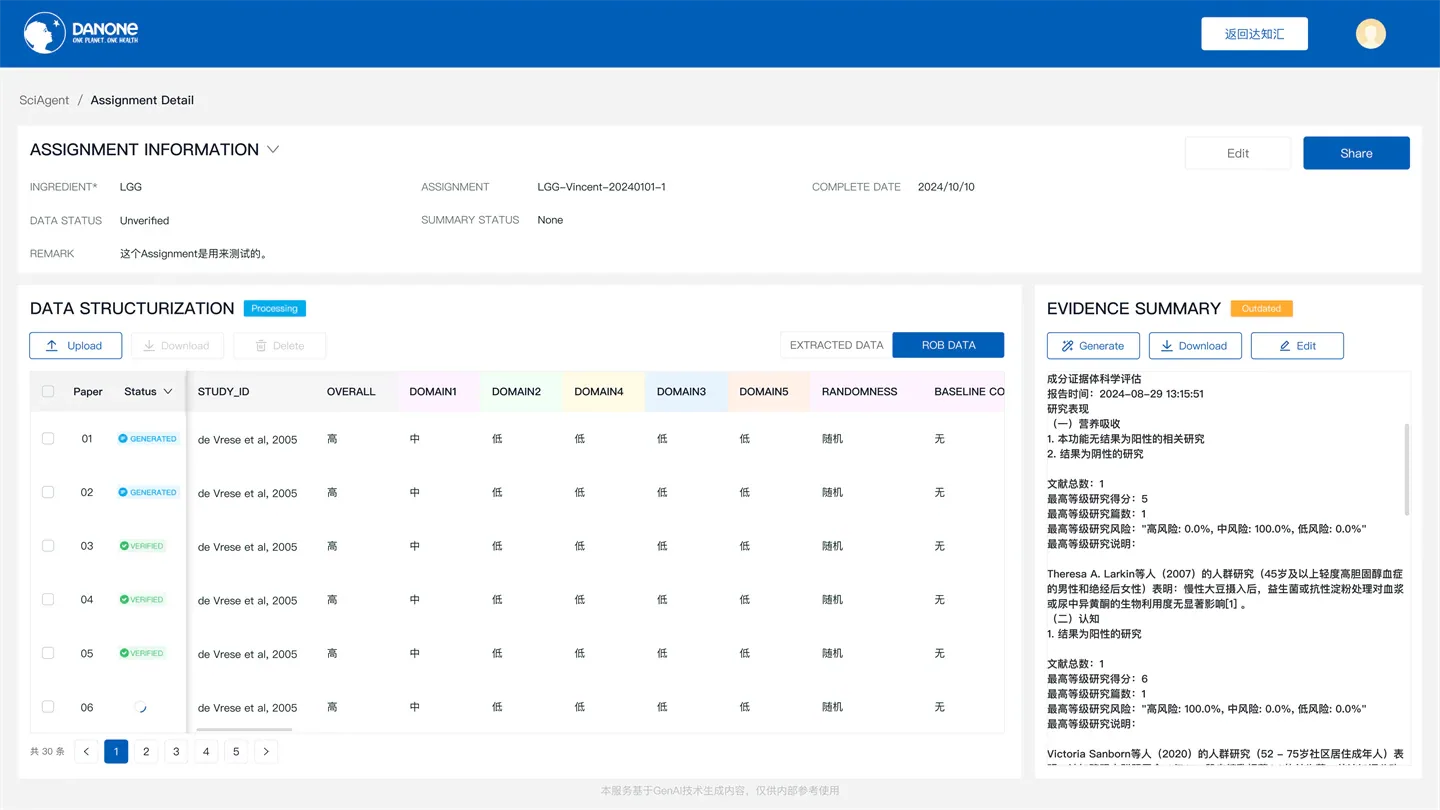Select pagination page 5
1440x810 pixels.
(236, 751)
